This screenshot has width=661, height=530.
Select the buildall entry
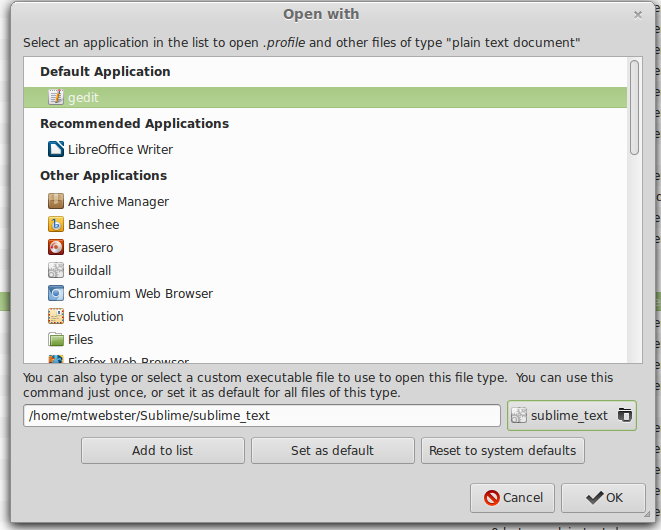click(x=325, y=270)
